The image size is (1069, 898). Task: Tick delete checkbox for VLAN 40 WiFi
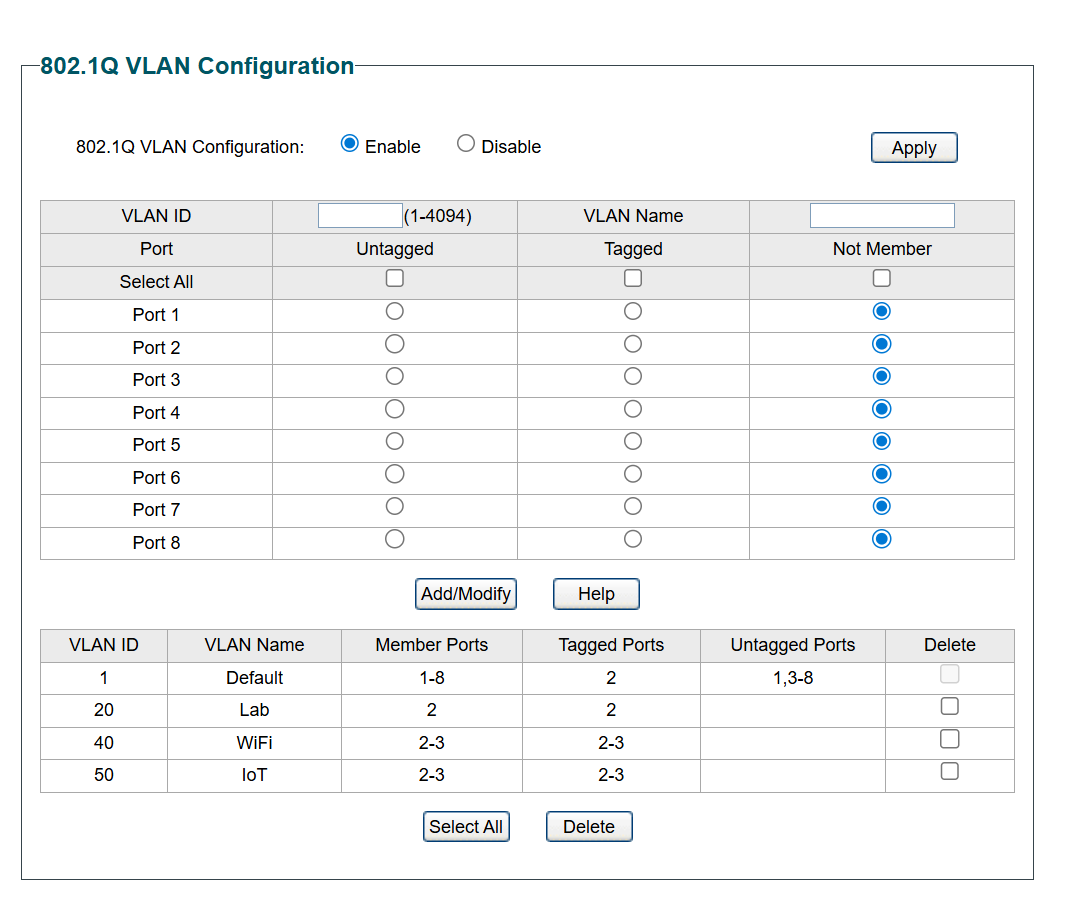coord(950,739)
